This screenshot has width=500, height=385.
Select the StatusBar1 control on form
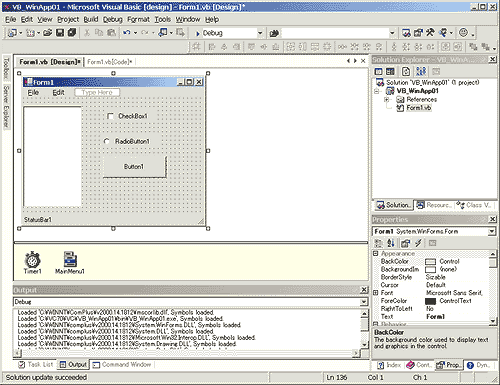114,220
